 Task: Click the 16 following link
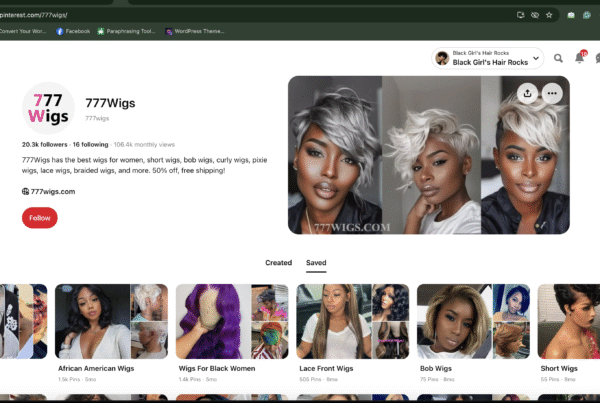[x=90, y=144]
